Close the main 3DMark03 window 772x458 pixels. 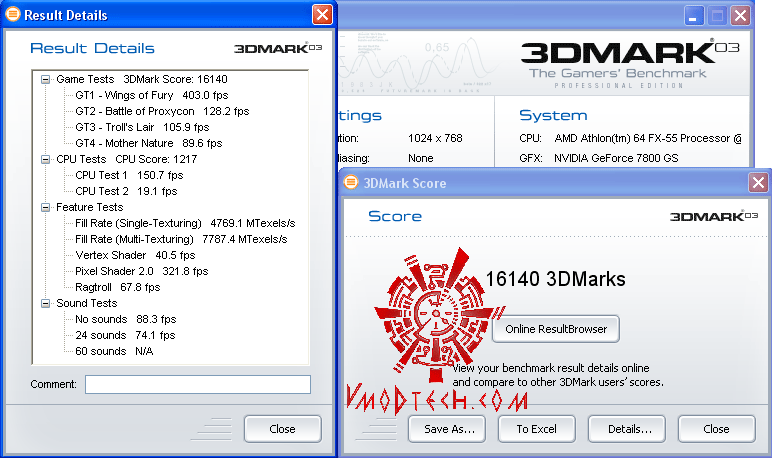click(x=740, y=16)
